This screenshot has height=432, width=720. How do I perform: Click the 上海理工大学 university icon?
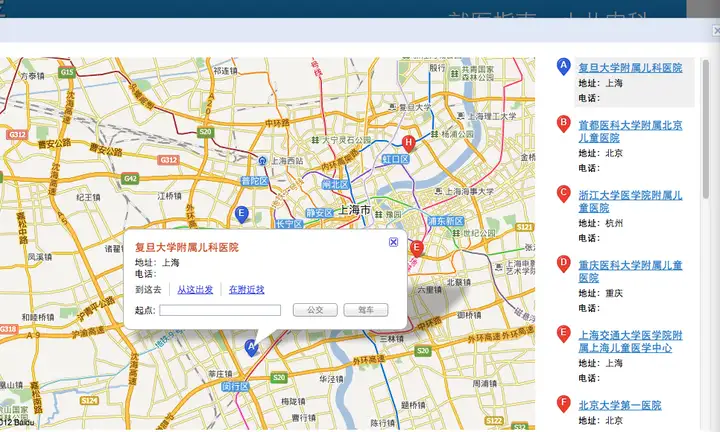click(461, 116)
